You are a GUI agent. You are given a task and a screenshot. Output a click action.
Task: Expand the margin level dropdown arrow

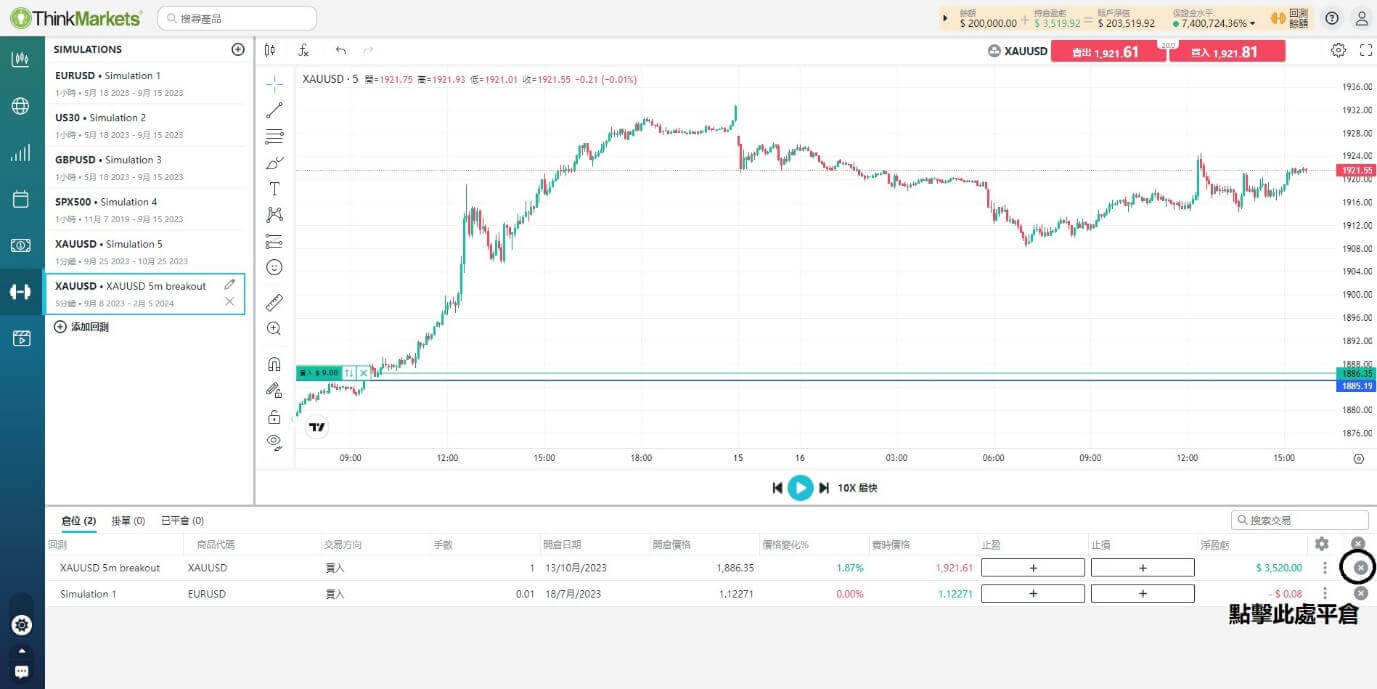[x=1252, y=24]
